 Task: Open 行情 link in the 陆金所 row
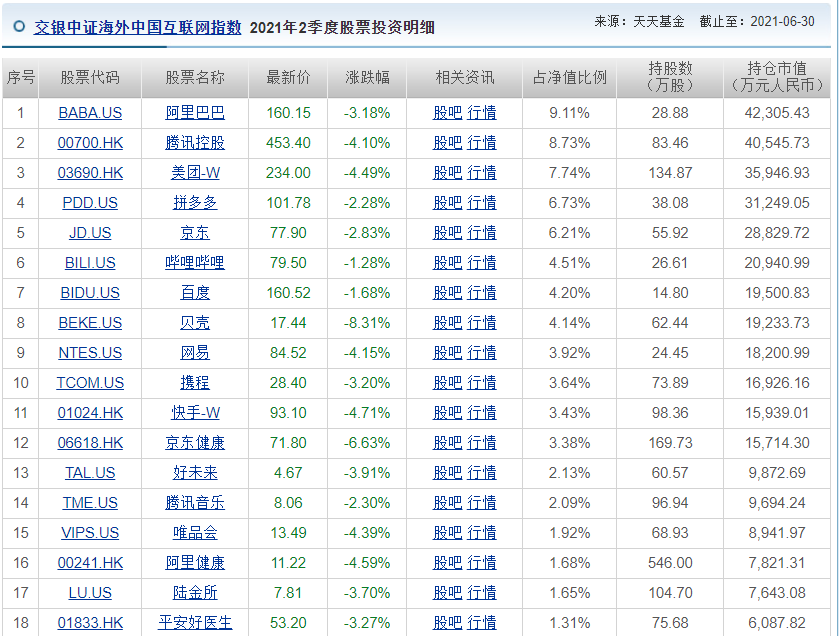pos(482,592)
